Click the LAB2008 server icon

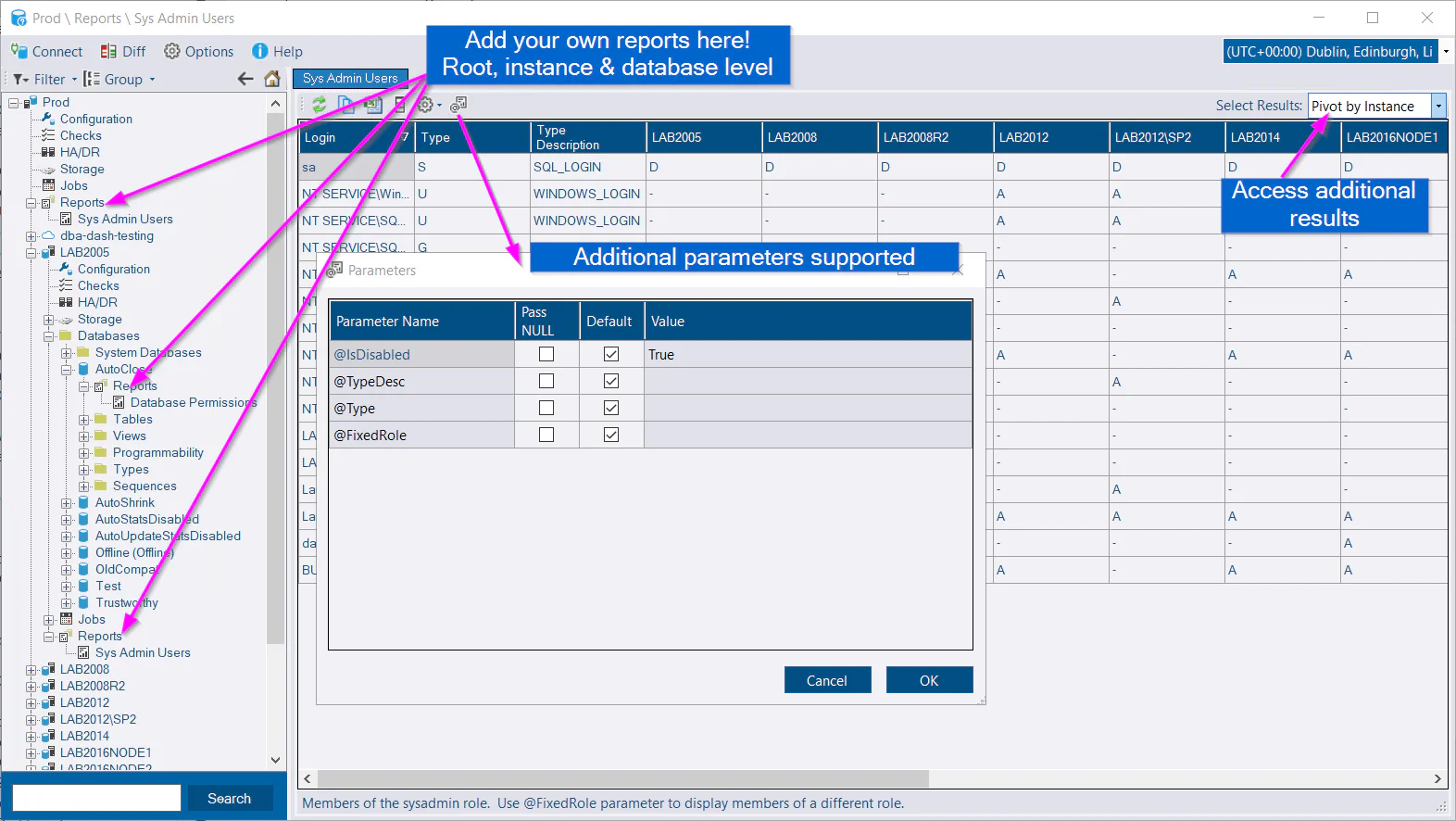pyautogui.click(x=48, y=669)
